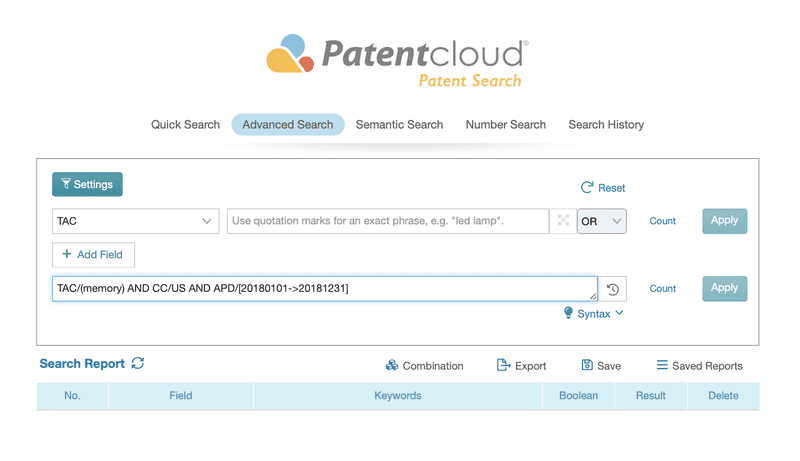
Task: Click the Reset circular arrow icon
Action: [x=587, y=187]
